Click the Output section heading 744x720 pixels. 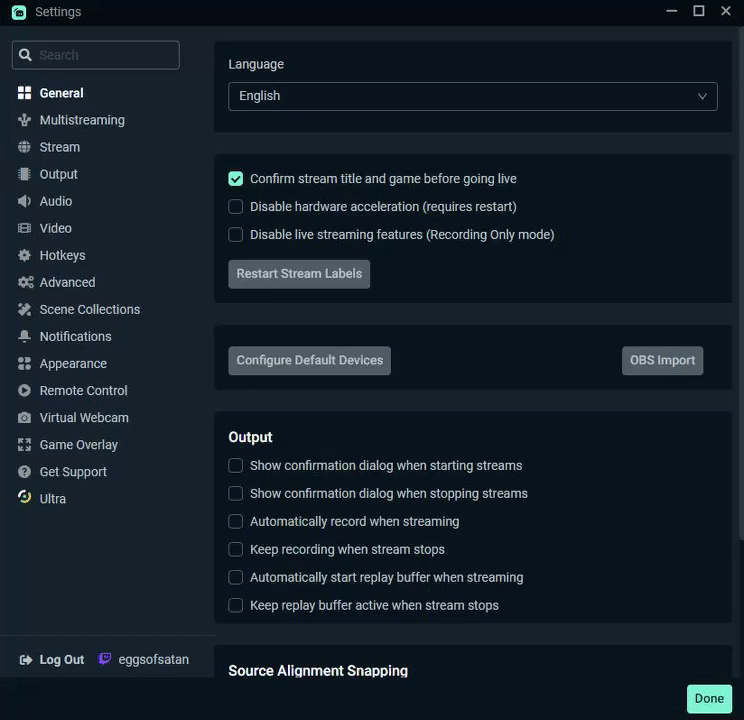[251, 437]
